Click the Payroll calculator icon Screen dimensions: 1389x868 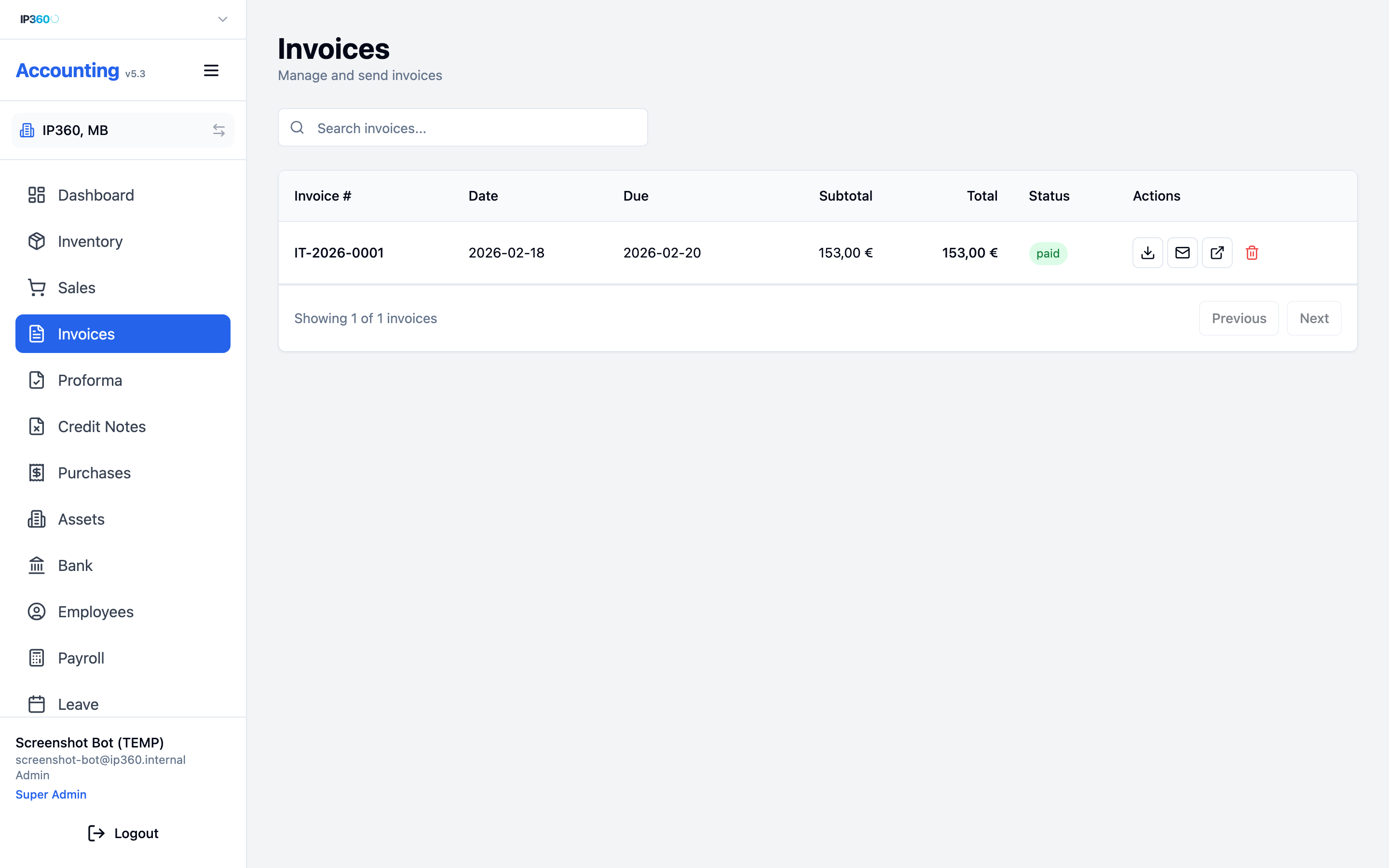tap(37, 658)
